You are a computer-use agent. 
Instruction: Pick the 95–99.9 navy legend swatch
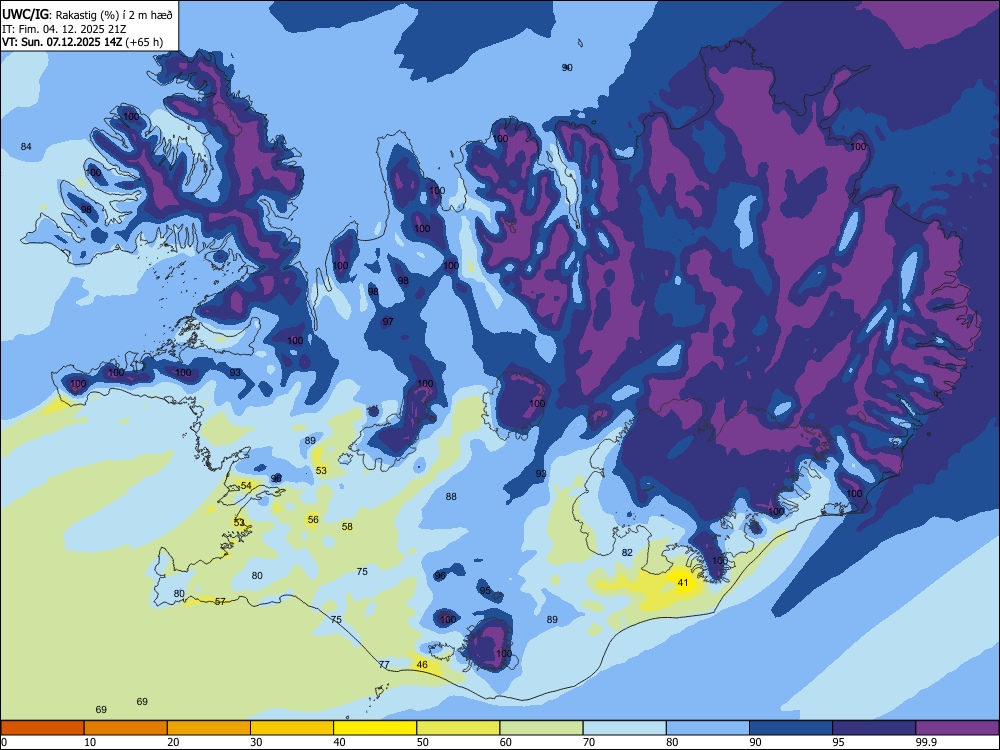[874, 728]
